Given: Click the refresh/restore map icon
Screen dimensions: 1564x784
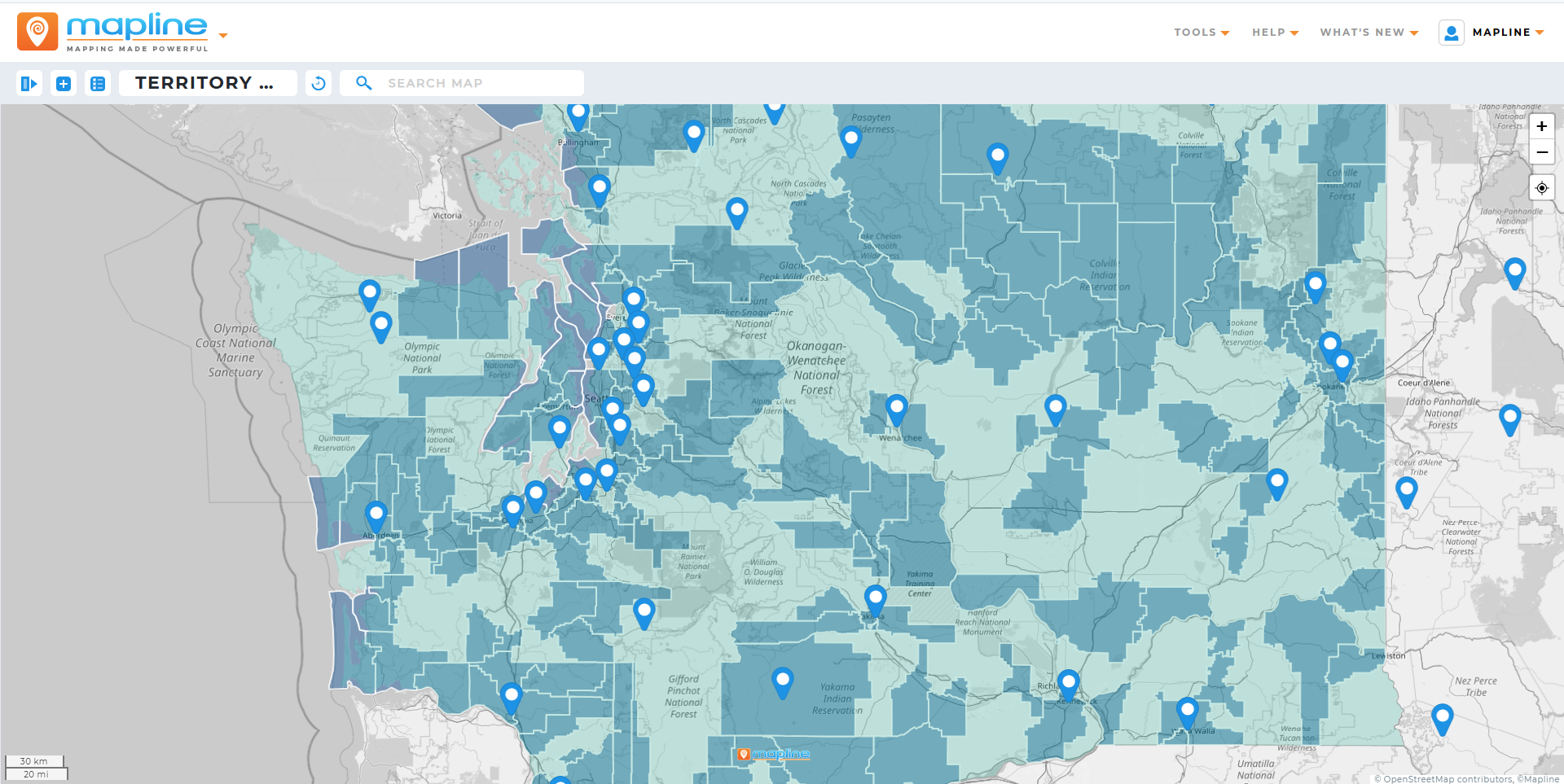Looking at the screenshot, I should 319,83.
